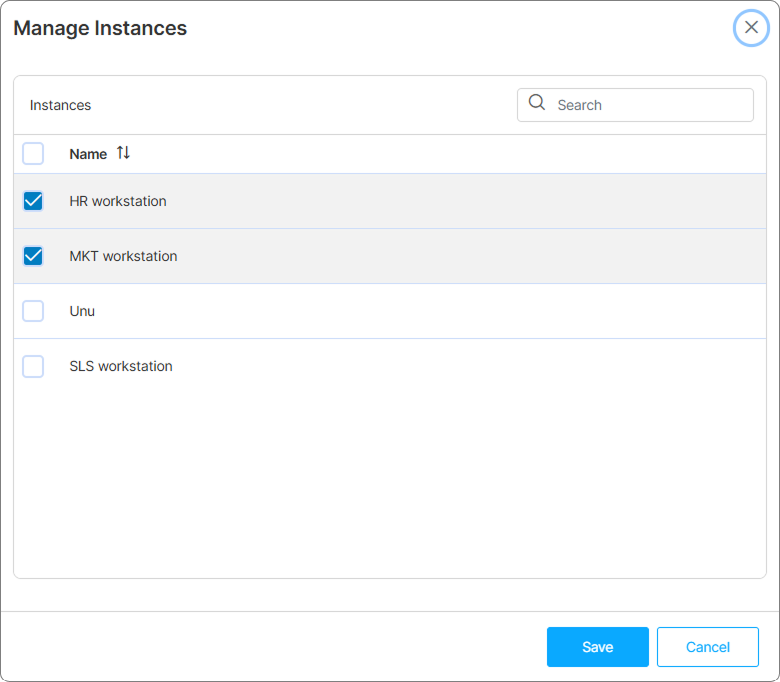Screen dimensions: 780x682
Task: Focus the Search input field
Action: click(x=635, y=105)
